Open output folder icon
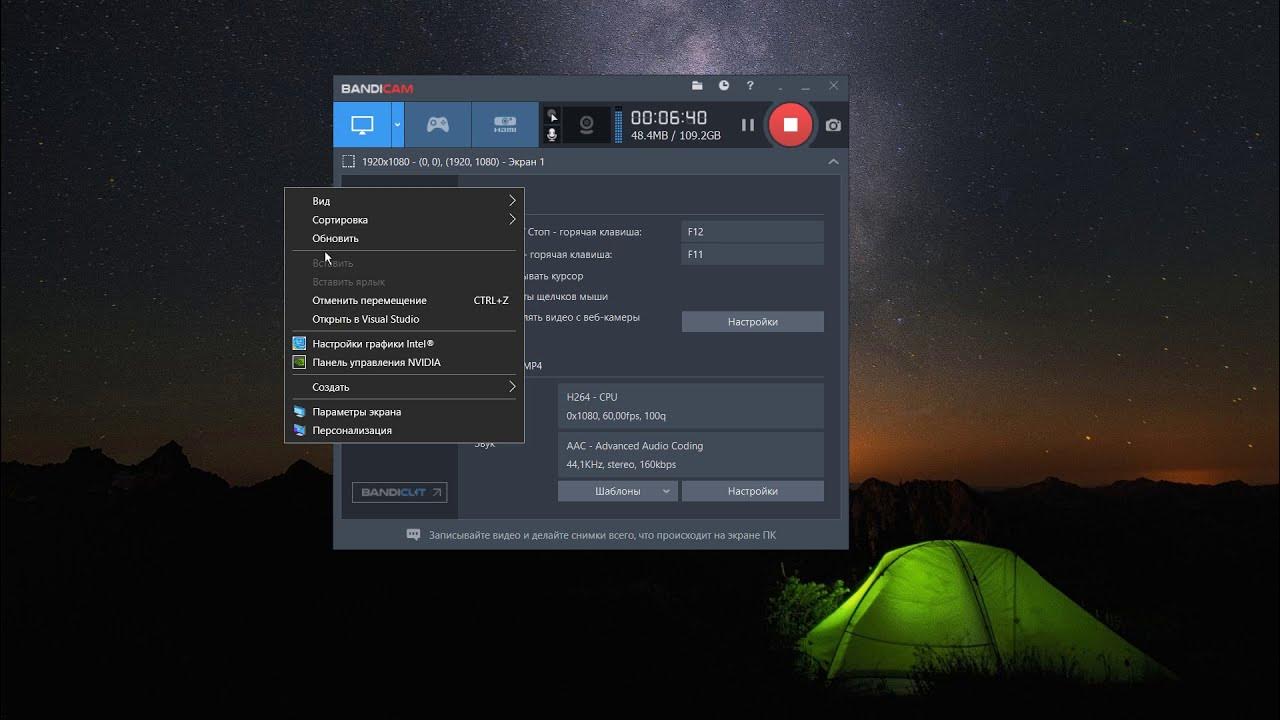Screen dimensions: 1280x720 [697, 87]
